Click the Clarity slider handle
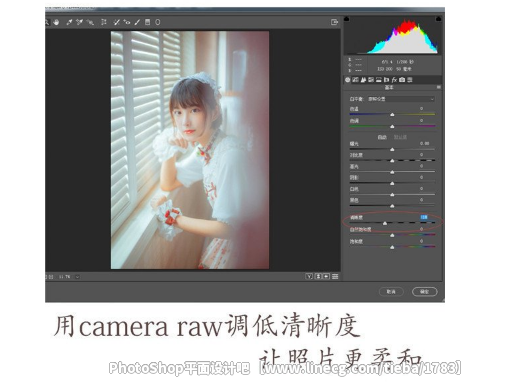This screenshot has width=517, height=387. (385, 223)
